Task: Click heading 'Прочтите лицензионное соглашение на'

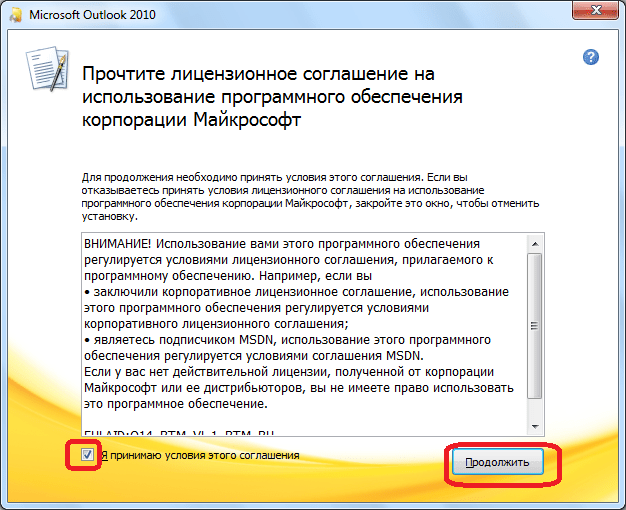Action: [x=258, y=74]
